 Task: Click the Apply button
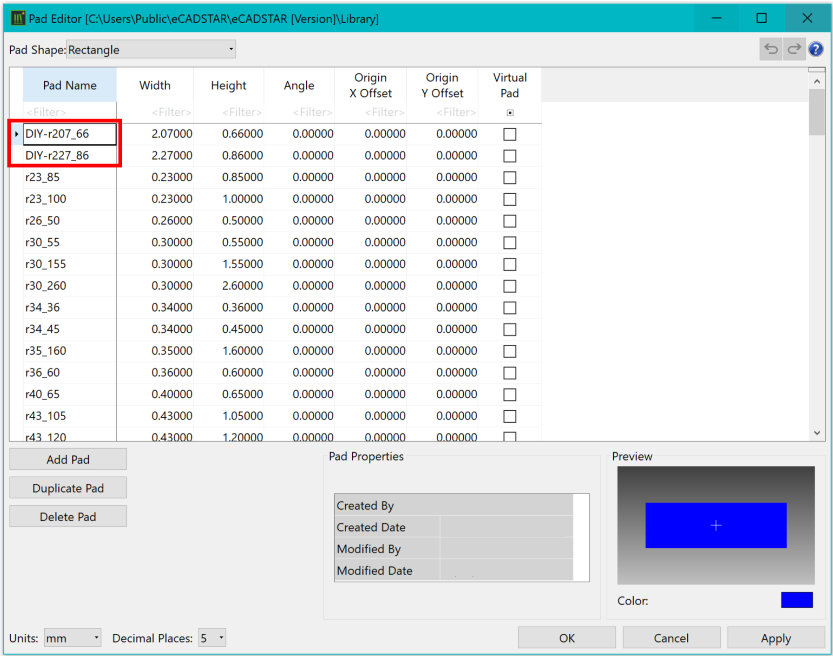pos(776,638)
